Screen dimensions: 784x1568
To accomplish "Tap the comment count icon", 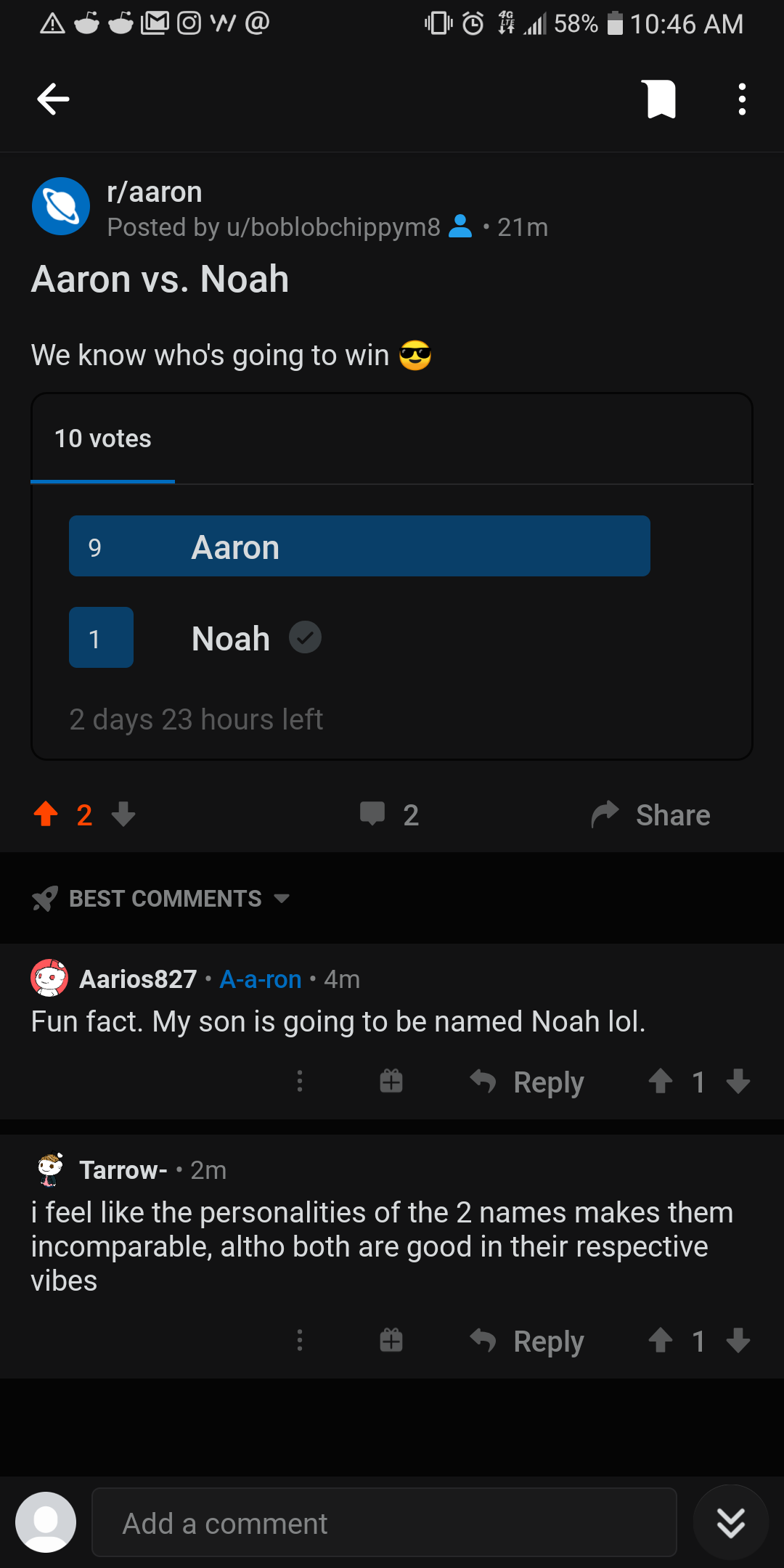I will coord(375,814).
